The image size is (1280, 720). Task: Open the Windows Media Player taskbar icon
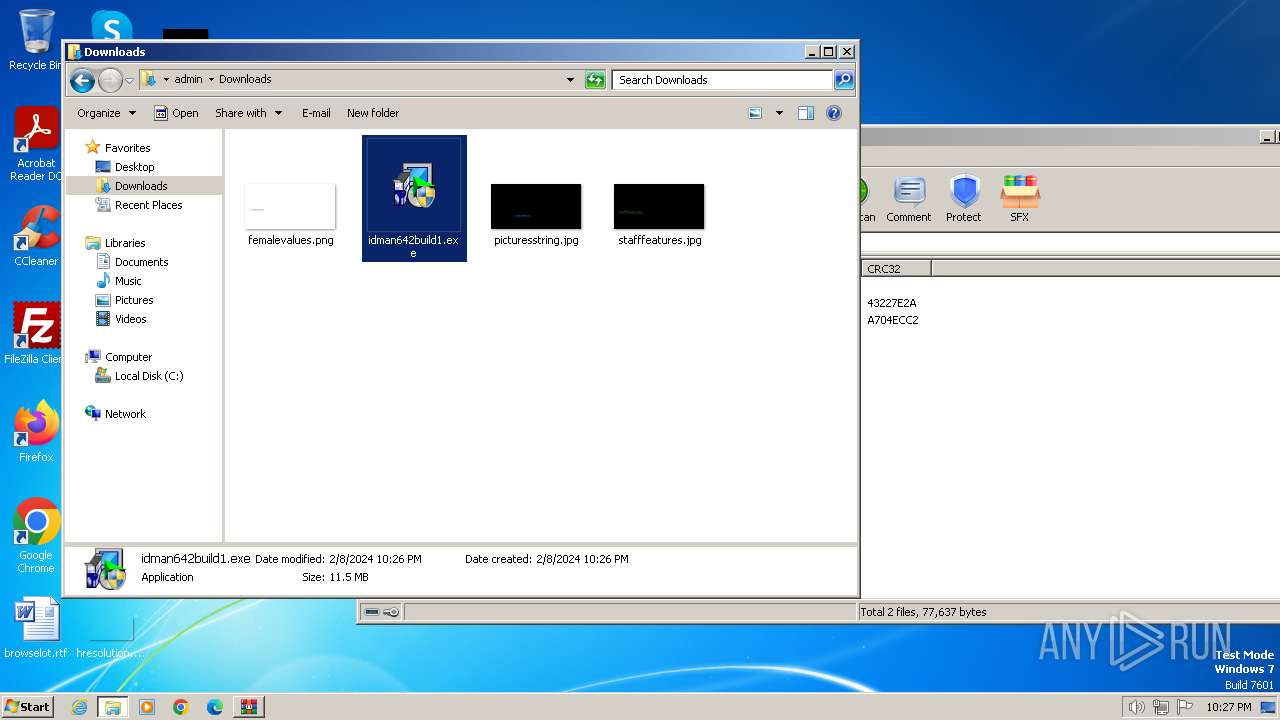click(x=147, y=707)
